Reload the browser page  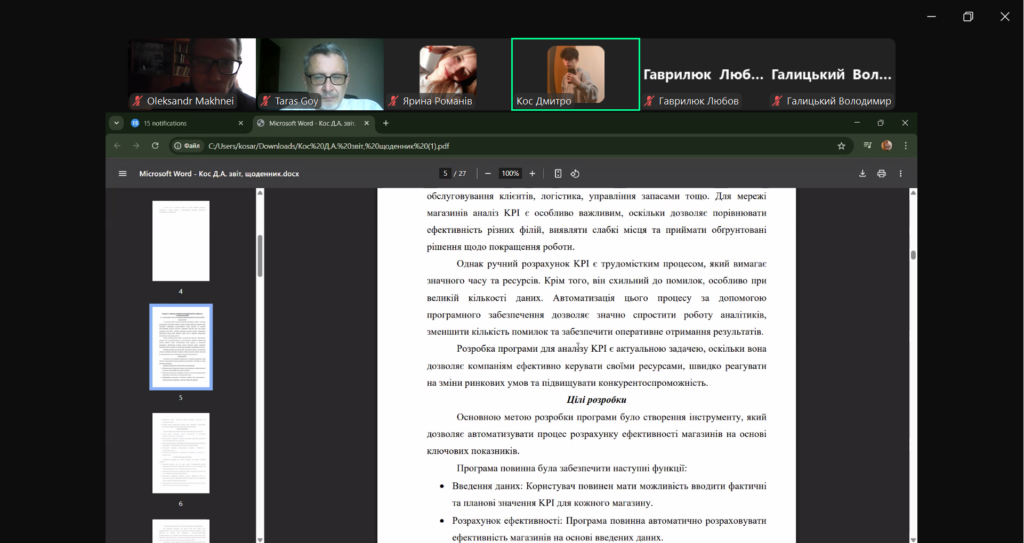pos(155,146)
